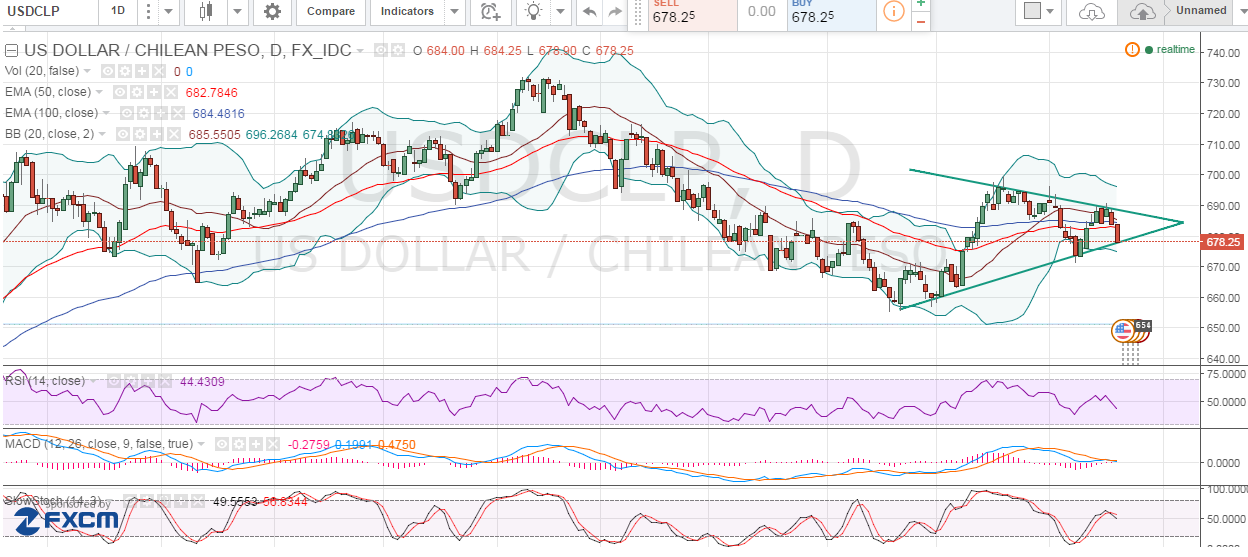Remove the Vol (20, false) indicator
The height and width of the screenshot is (557, 1248).
(158, 71)
